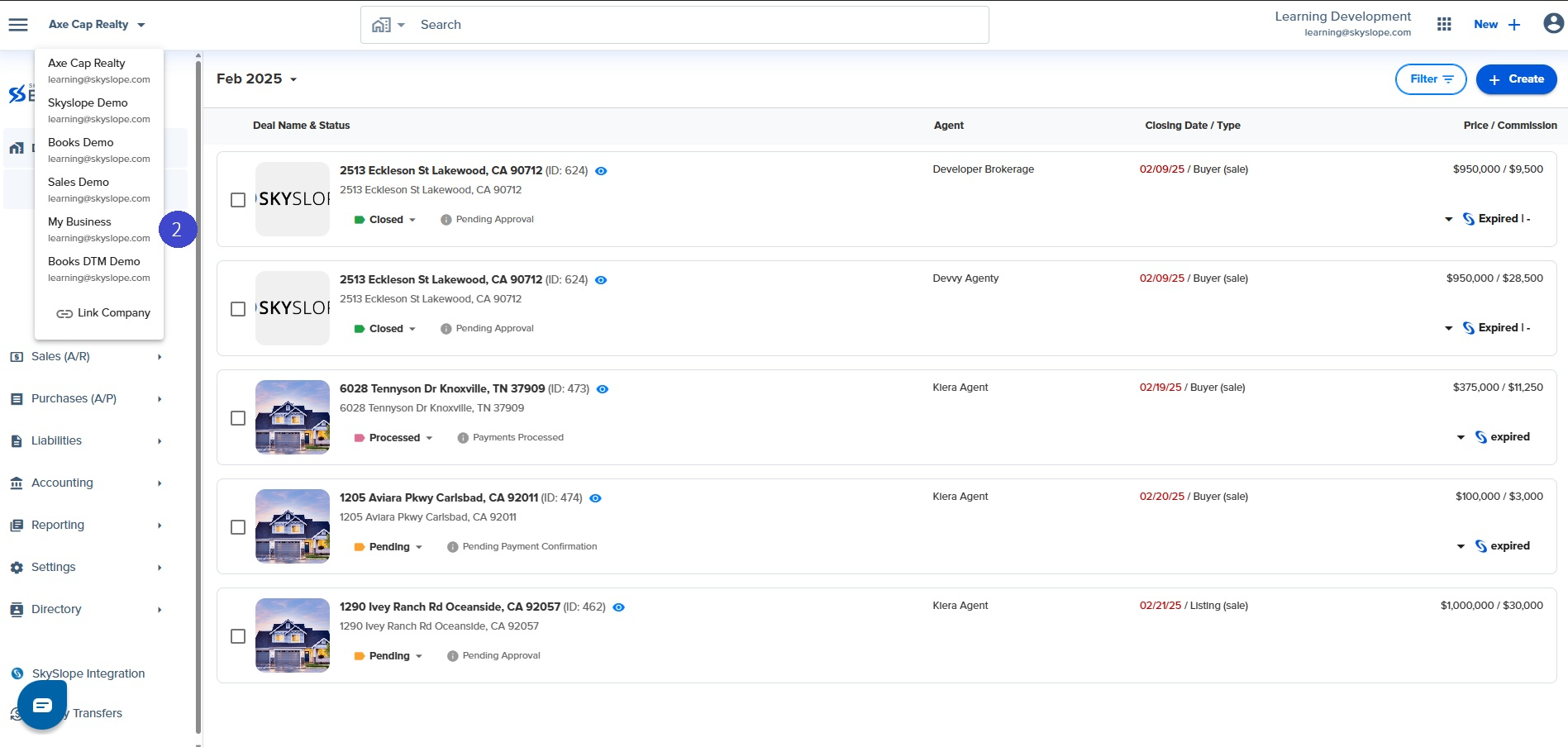Image resolution: width=1568 pixels, height=747 pixels.
Task: Expand the Accounting submenu arrow
Action: [x=160, y=483]
